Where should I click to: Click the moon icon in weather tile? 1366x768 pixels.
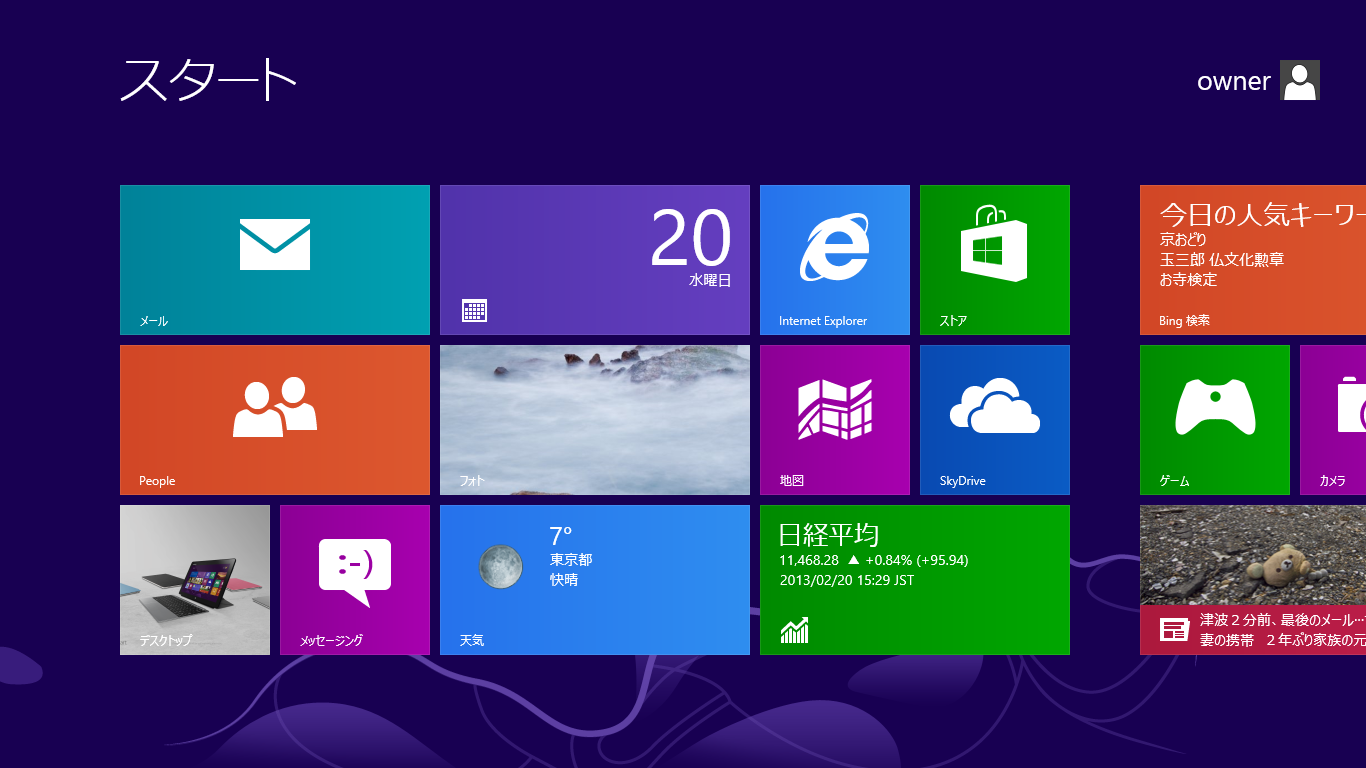pos(500,567)
